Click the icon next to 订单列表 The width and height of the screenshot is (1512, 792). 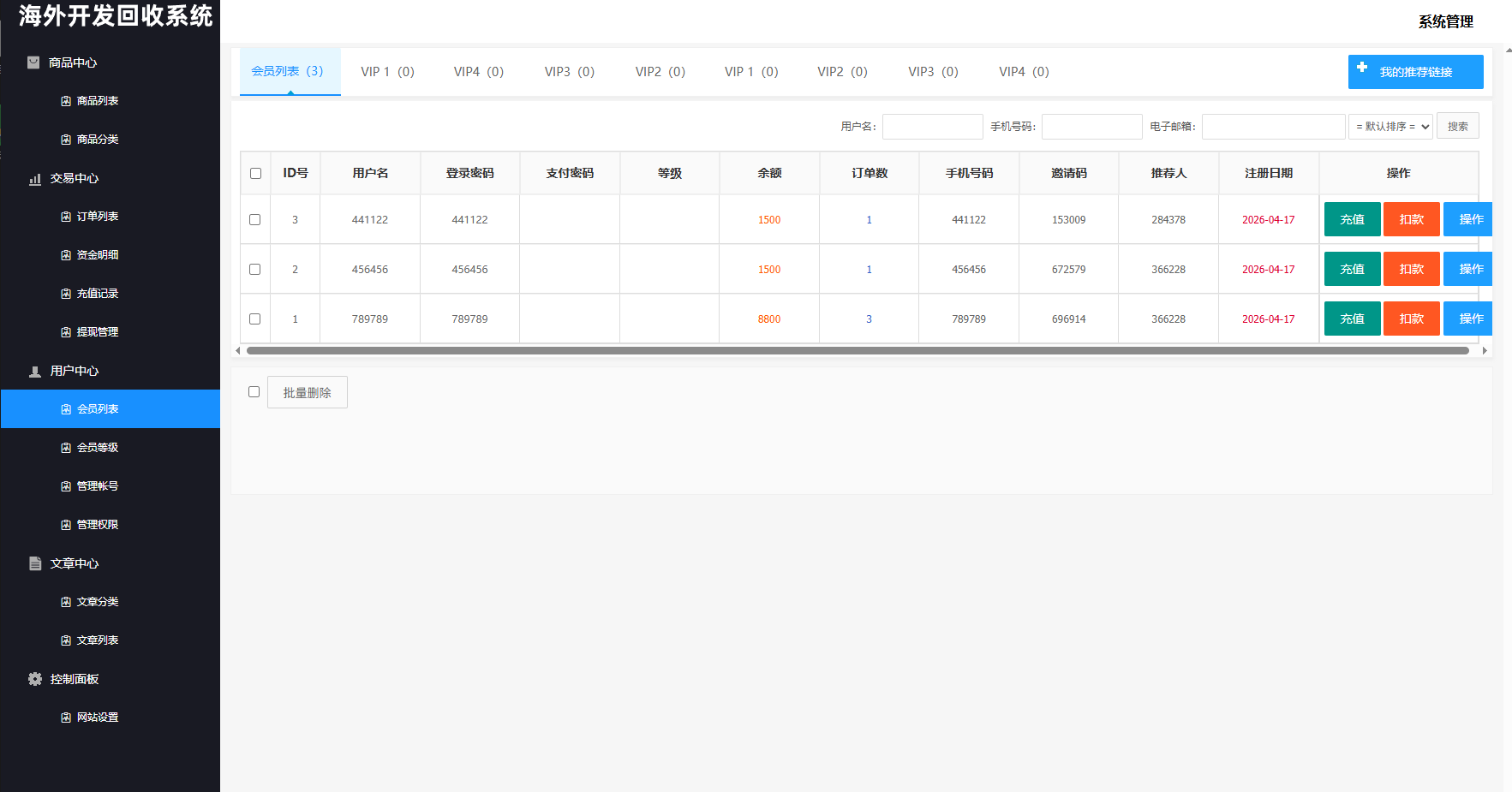65,216
